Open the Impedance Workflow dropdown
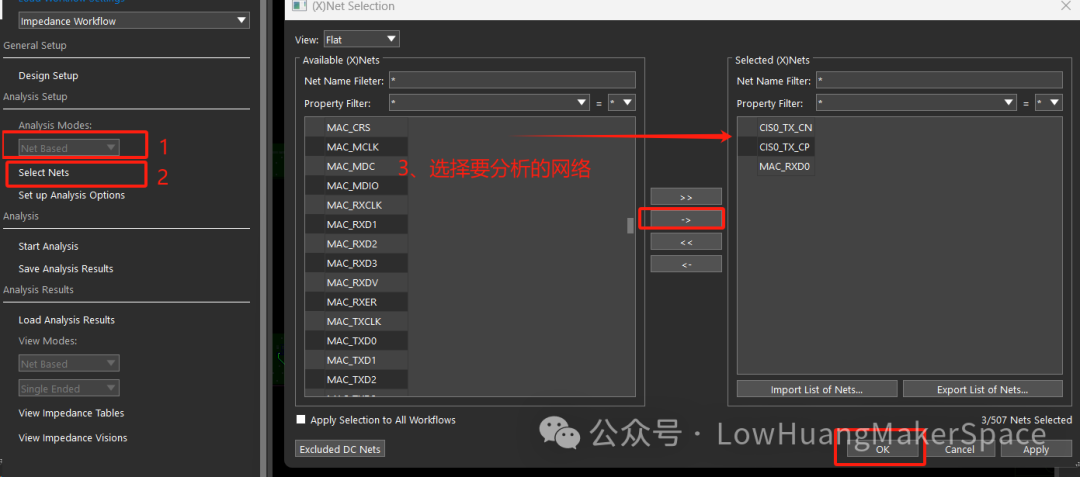 (x=133, y=21)
